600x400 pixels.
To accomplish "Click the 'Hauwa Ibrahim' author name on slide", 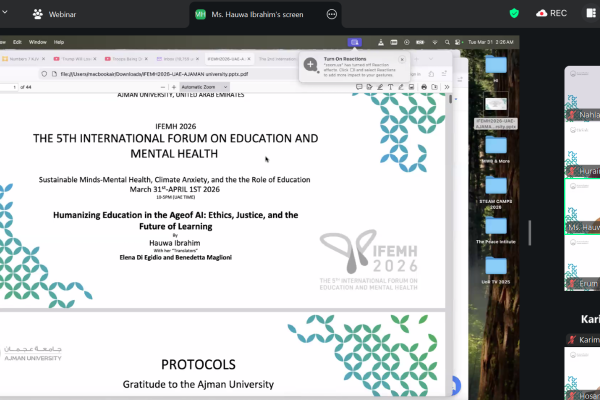I will pyautogui.click(x=175, y=243).
